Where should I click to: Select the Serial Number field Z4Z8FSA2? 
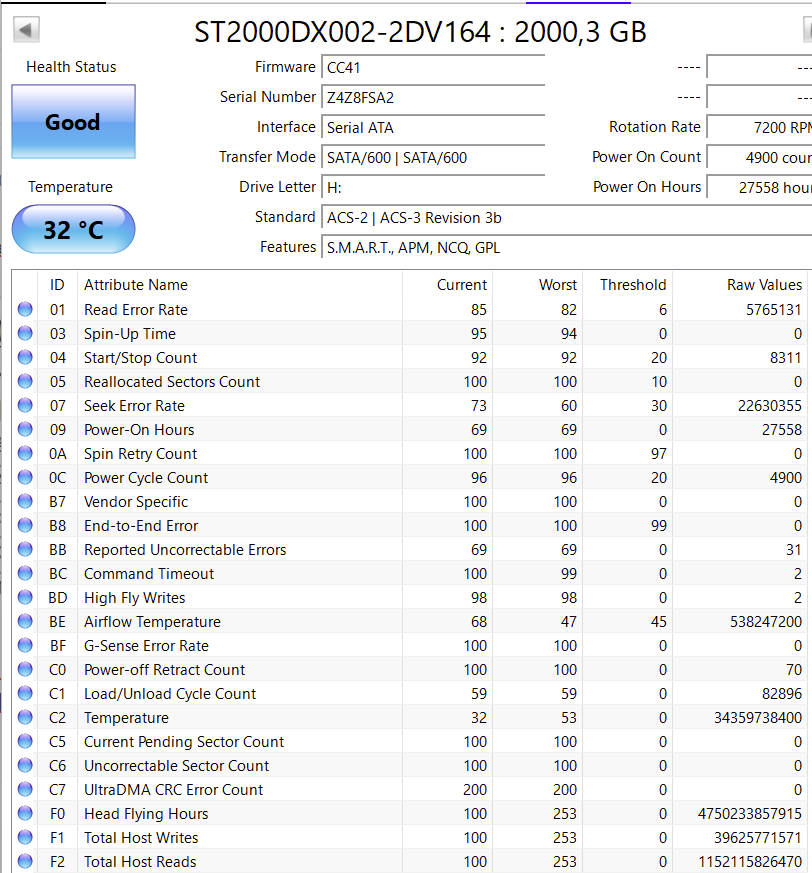(433, 97)
